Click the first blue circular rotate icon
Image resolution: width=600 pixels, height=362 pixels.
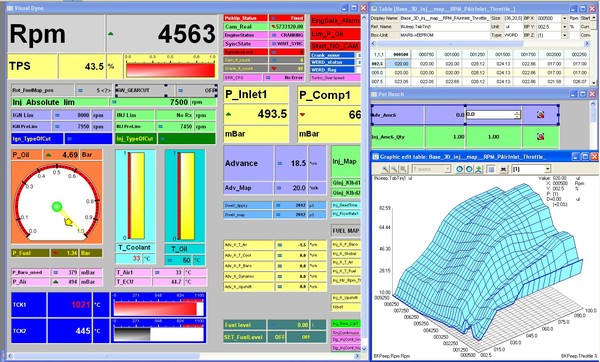point(460,169)
